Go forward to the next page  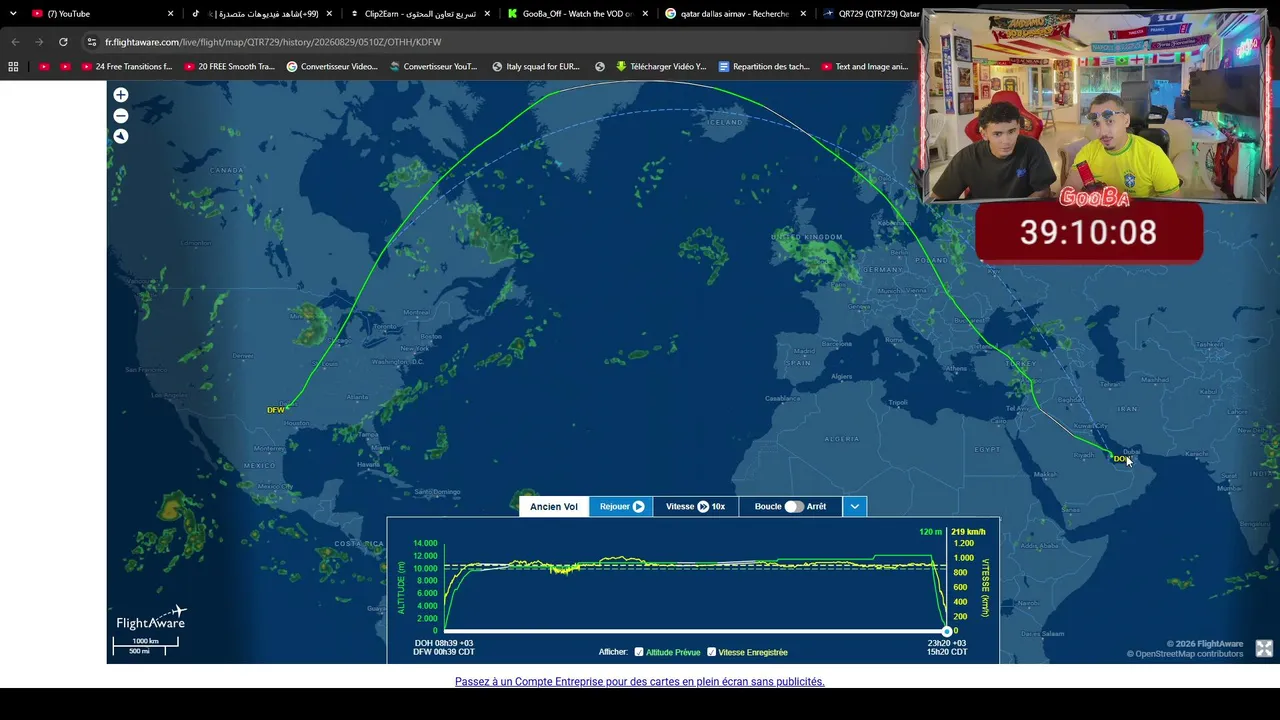(39, 42)
